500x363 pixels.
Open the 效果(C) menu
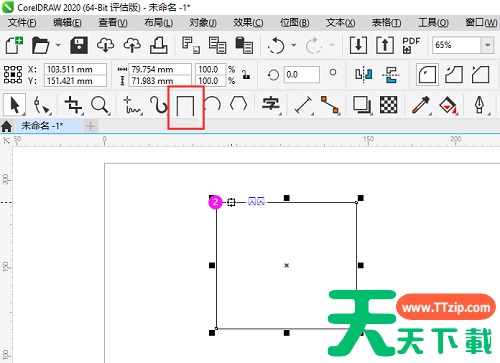click(x=248, y=23)
